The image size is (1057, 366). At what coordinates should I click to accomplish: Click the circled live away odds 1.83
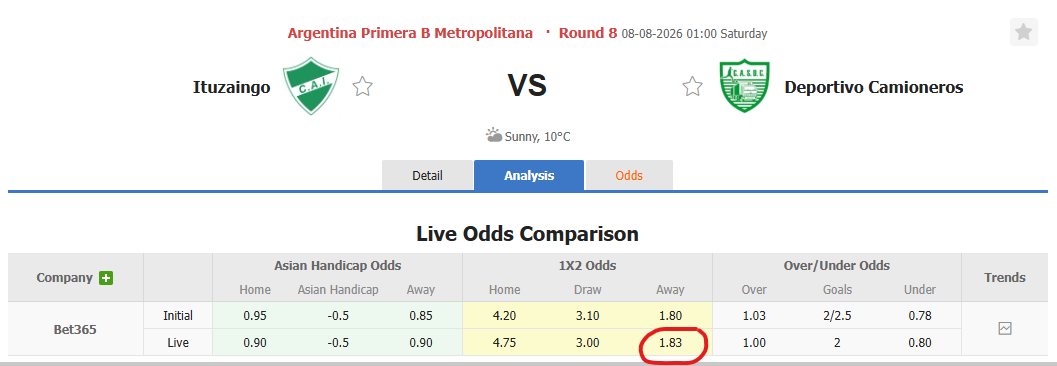pos(671,342)
